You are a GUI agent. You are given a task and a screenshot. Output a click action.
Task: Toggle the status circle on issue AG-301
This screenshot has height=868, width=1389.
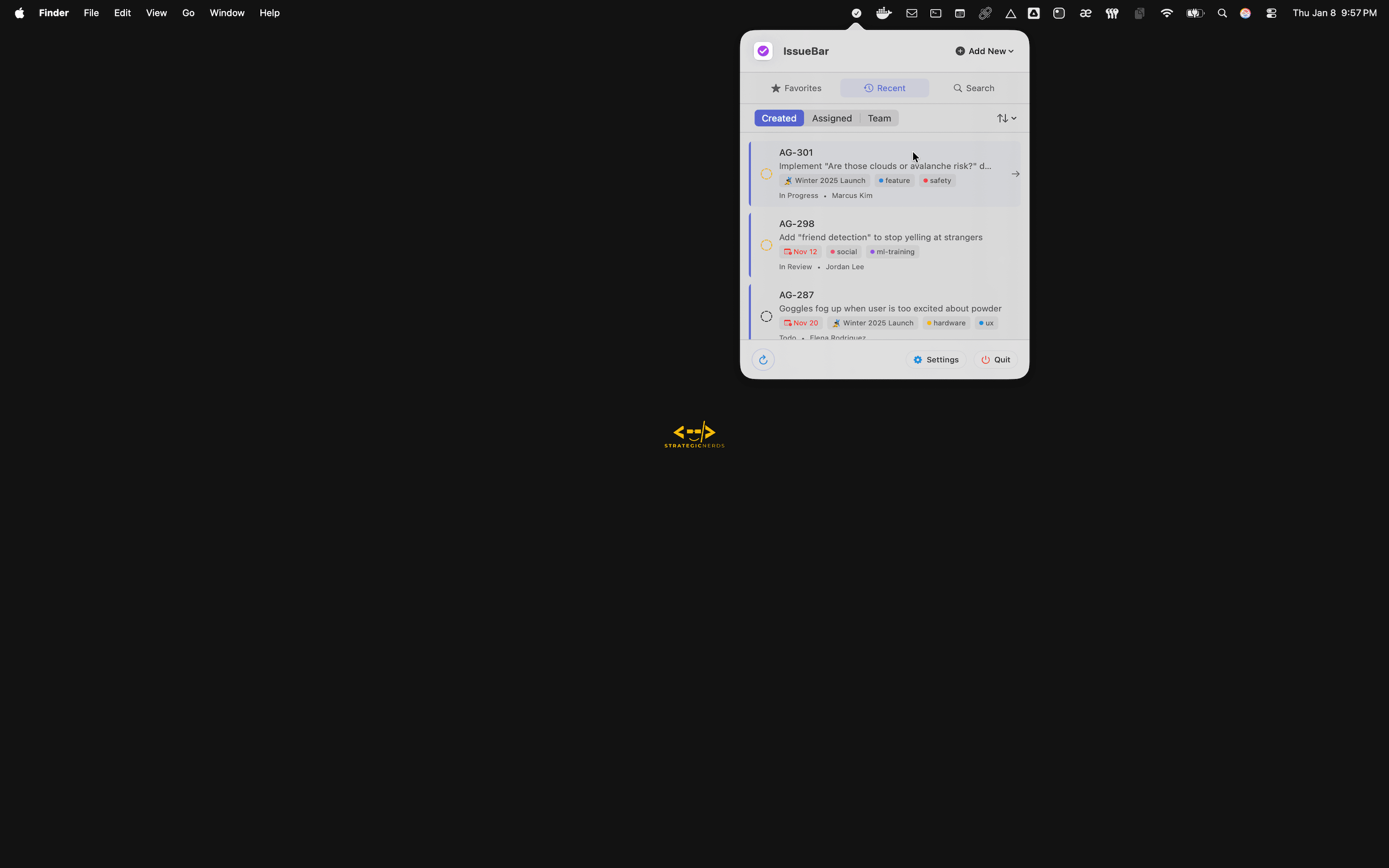coord(766,174)
